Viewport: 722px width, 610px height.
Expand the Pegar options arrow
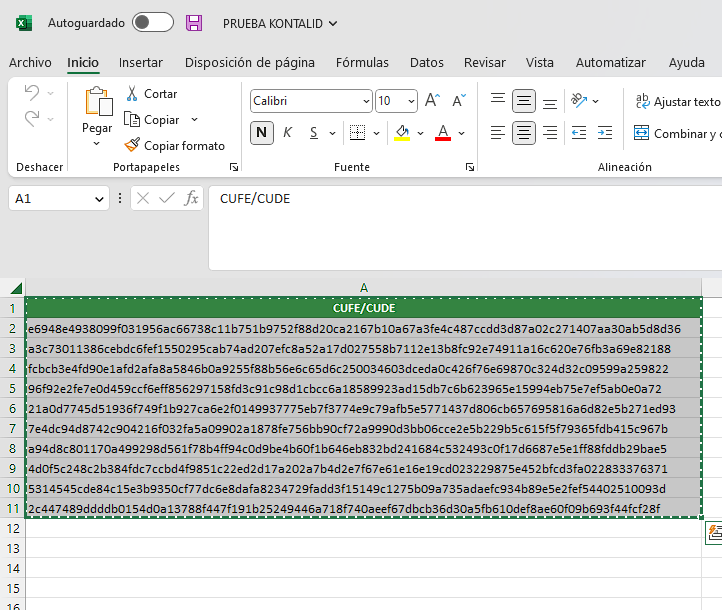tap(96, 144)
